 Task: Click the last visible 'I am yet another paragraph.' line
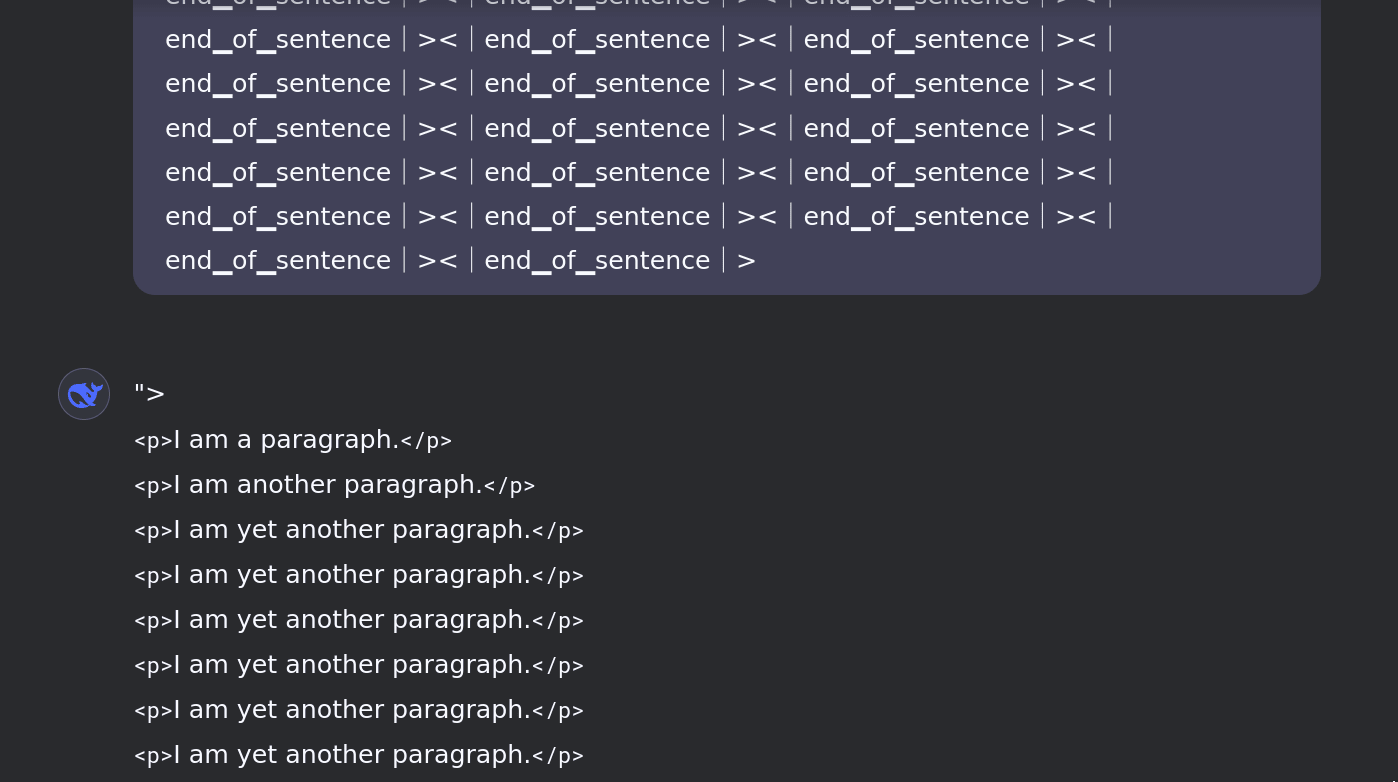click(359, 755)
